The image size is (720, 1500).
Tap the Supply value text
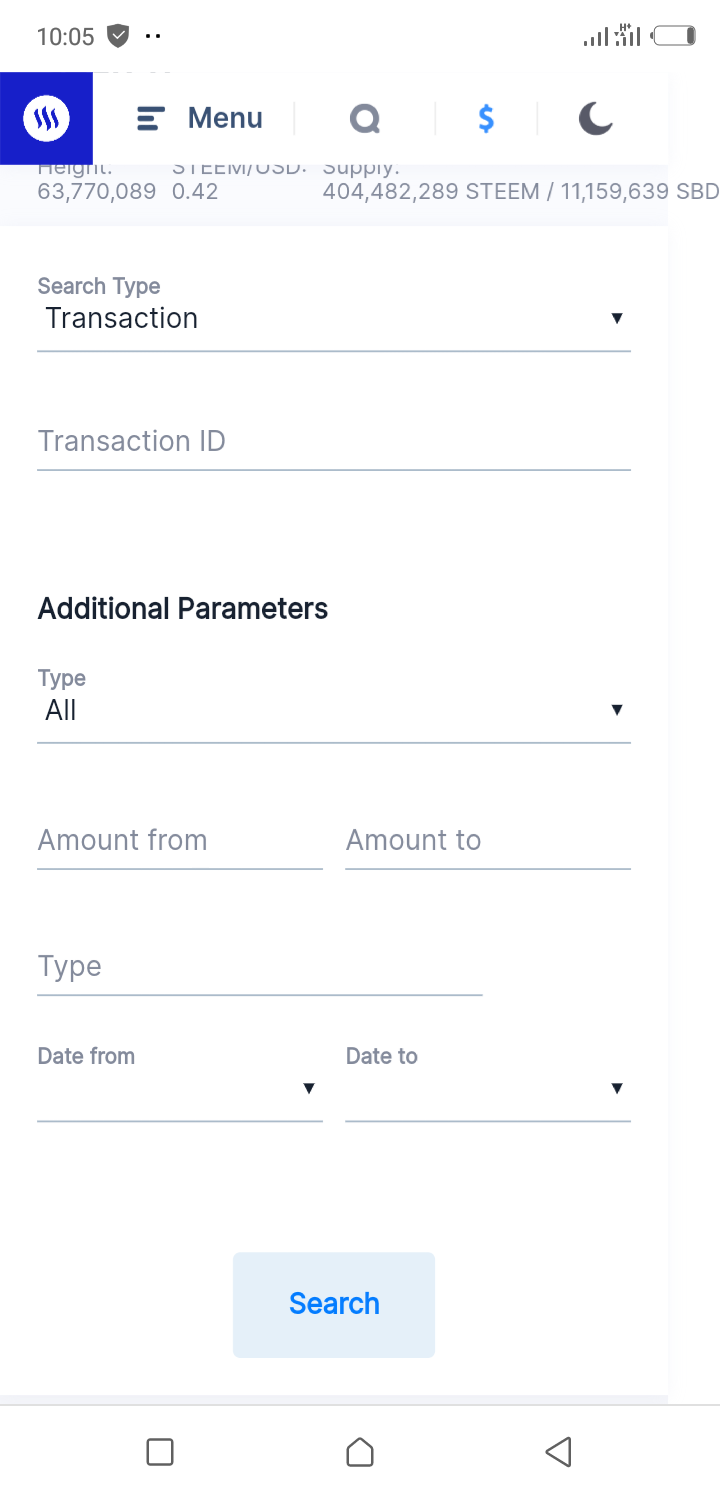(520, 191)
